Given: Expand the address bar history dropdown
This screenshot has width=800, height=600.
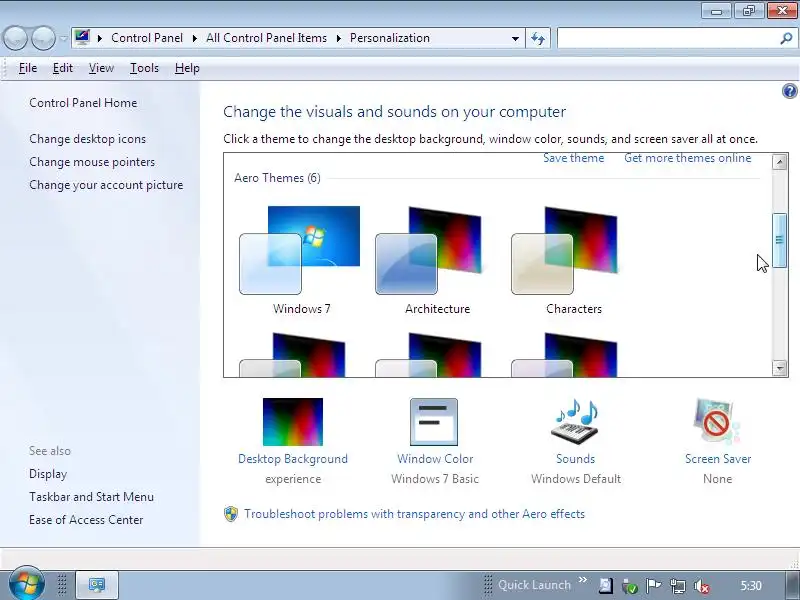Looking at the screenshot, I should [515, 38].
